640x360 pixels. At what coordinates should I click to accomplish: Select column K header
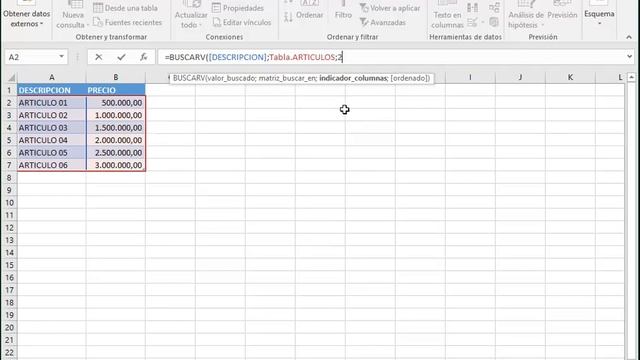(570, 77)
